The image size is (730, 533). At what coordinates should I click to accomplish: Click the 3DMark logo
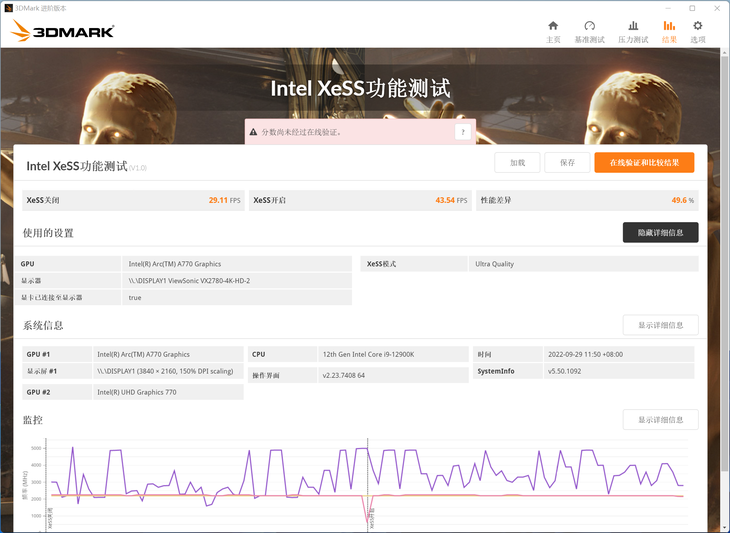pos(62,31)
